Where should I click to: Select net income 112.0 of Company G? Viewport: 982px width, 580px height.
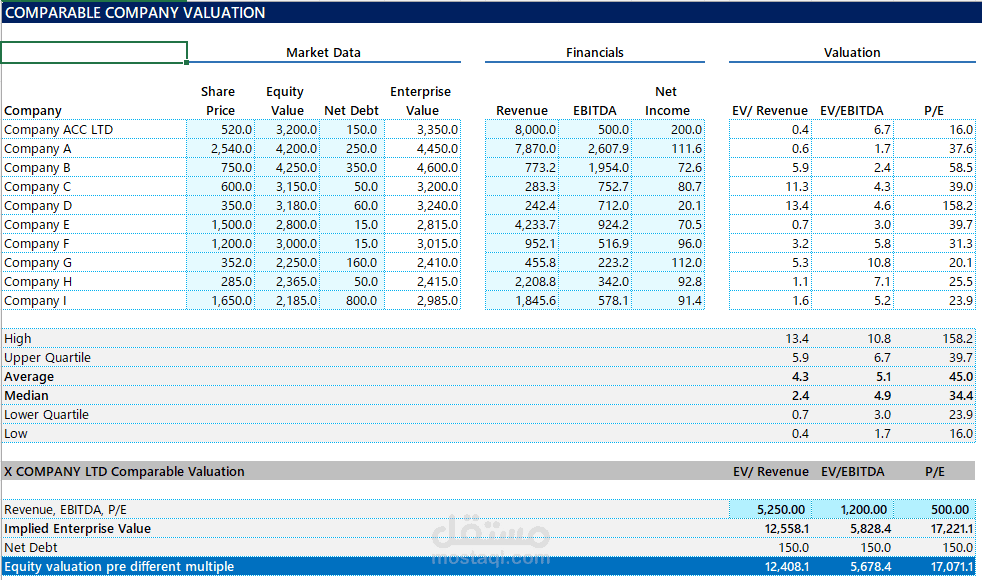(668, 262)
